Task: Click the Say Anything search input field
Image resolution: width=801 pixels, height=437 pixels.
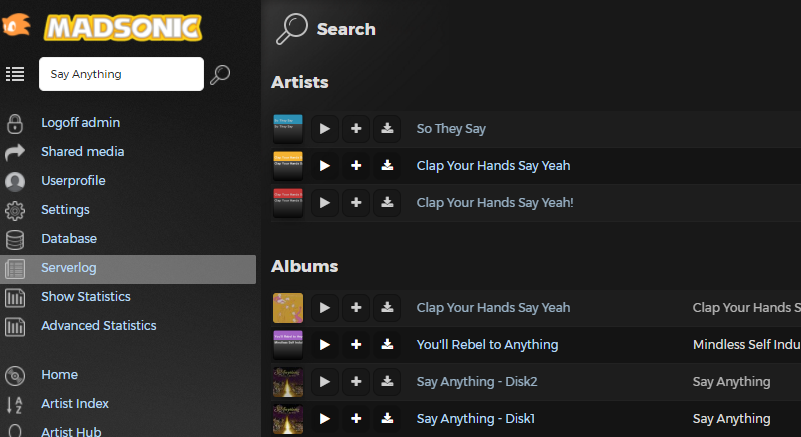Action: [x=120, y=74]
